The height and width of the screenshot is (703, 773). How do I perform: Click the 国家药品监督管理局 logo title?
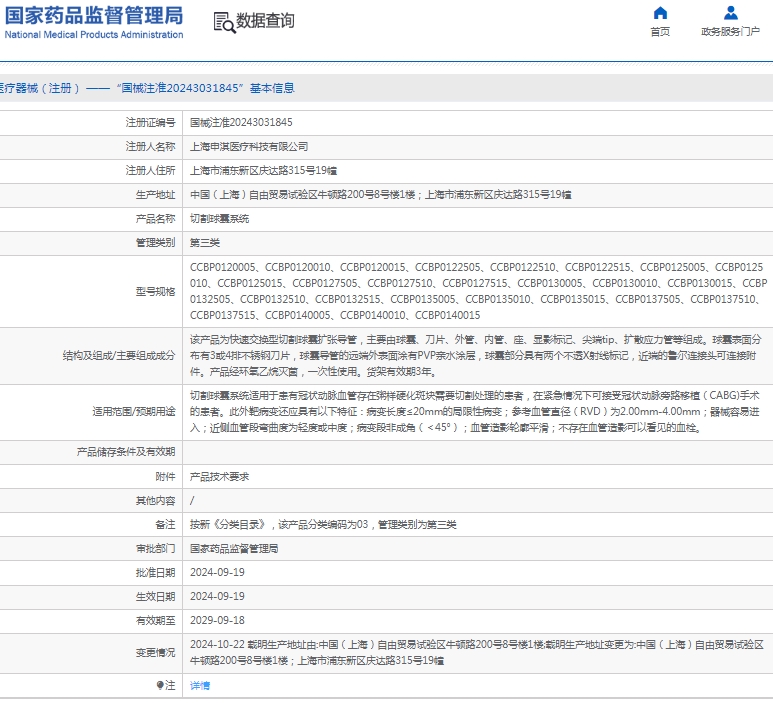(94, 15)
